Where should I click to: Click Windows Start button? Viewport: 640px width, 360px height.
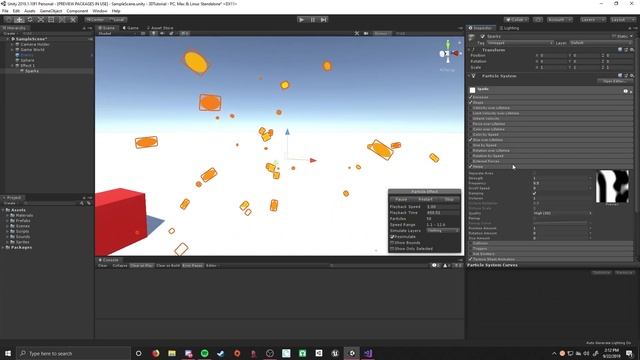coord(7,353)
